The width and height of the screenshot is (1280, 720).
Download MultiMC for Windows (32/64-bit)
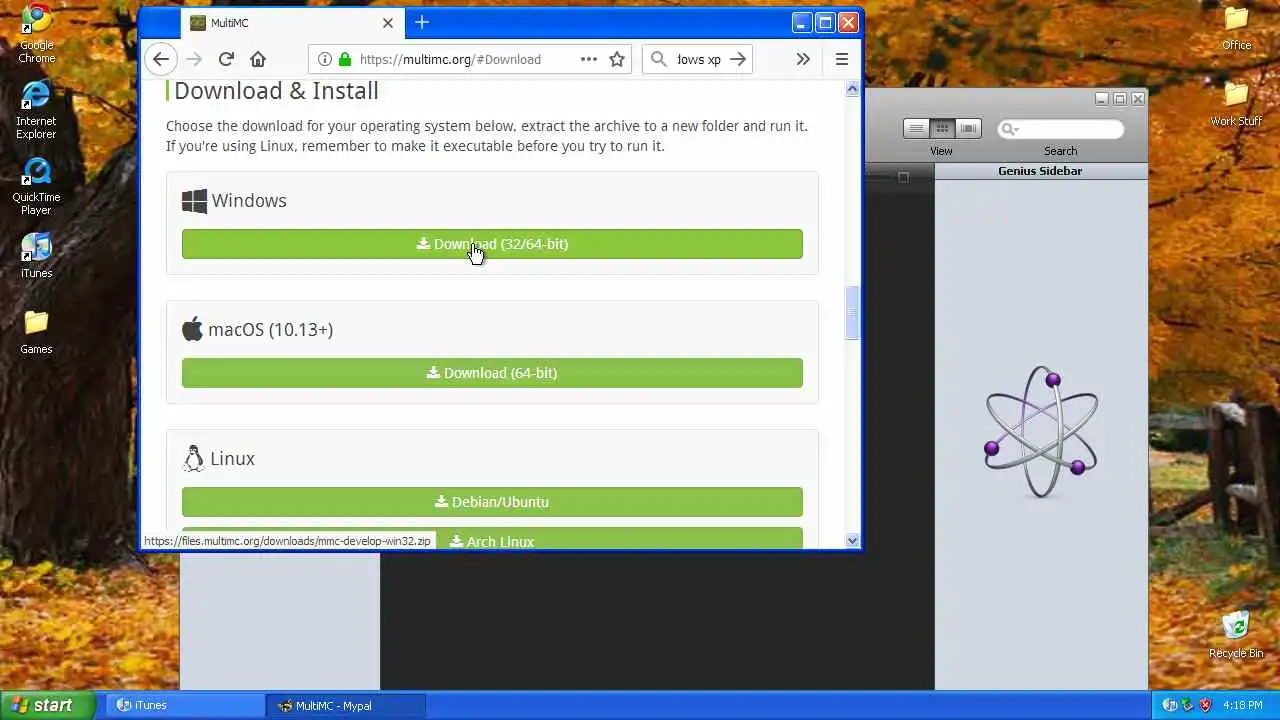coord(492,244)
